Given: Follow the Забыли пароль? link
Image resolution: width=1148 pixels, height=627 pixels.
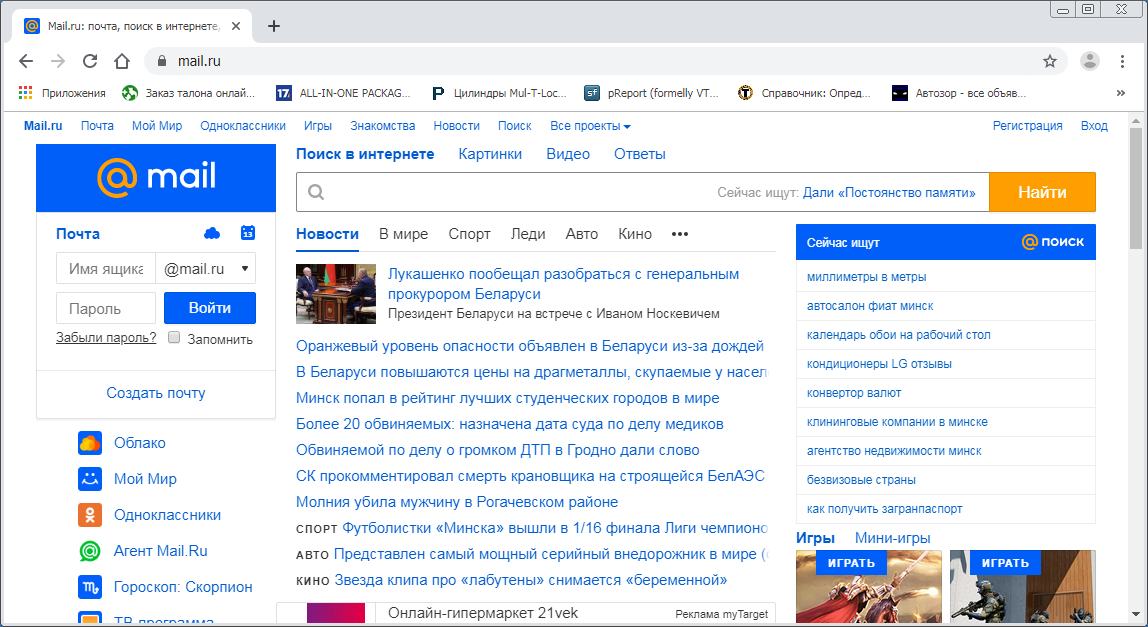Looking at the screenshot, I should (106, 338).
